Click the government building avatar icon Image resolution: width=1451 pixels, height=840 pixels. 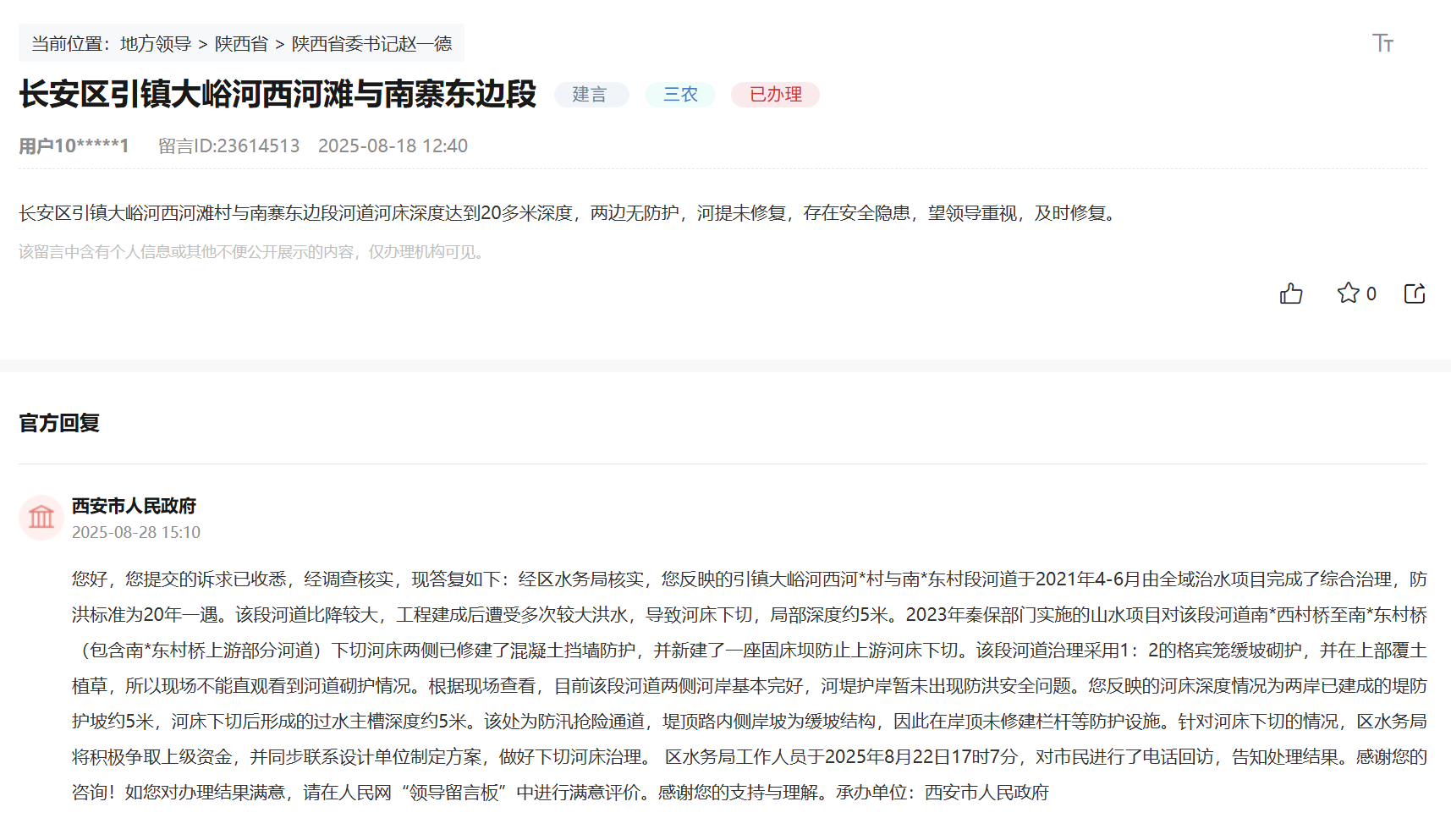tap(41, 517)
